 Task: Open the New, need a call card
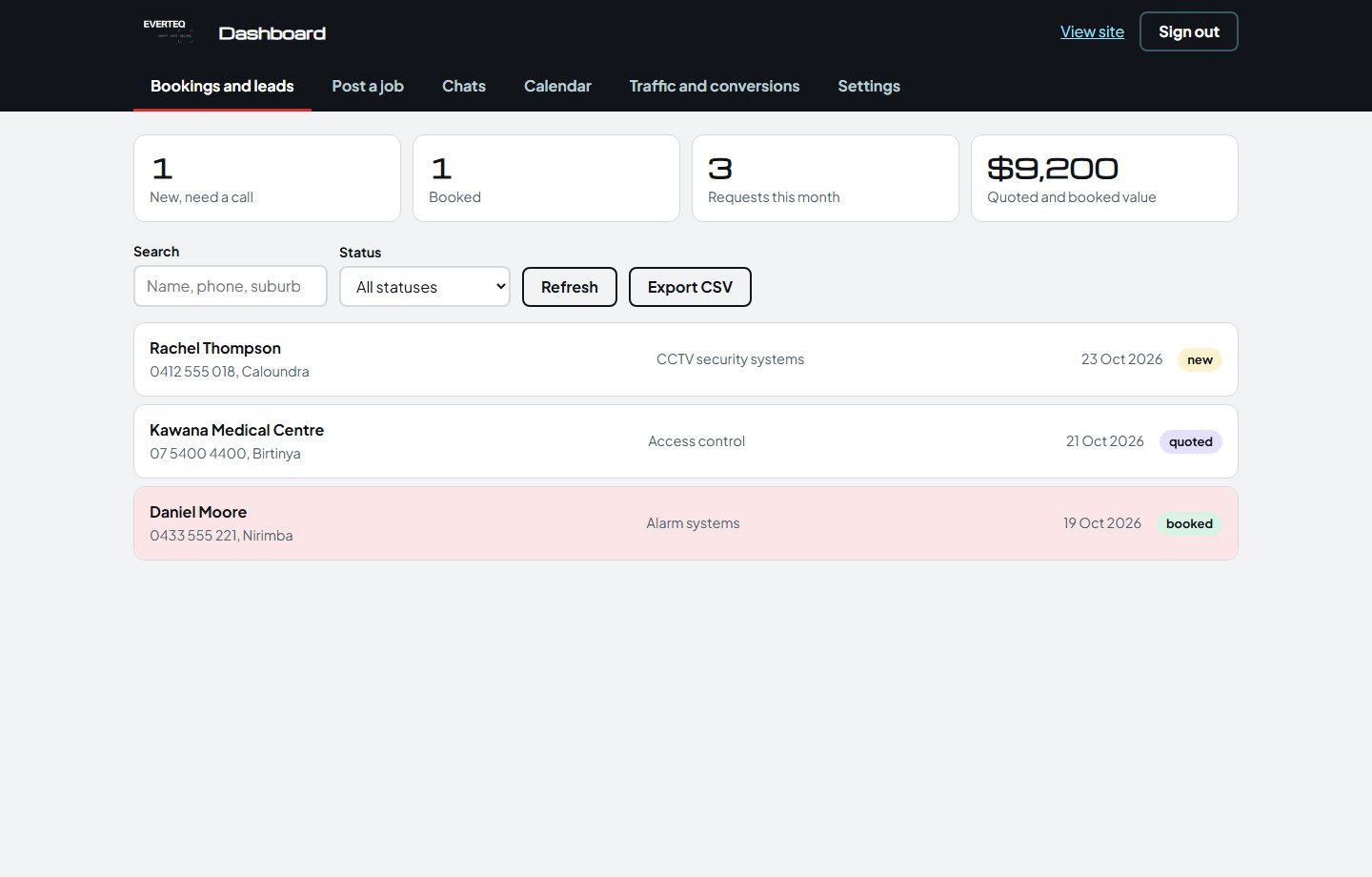click(267, 178)
